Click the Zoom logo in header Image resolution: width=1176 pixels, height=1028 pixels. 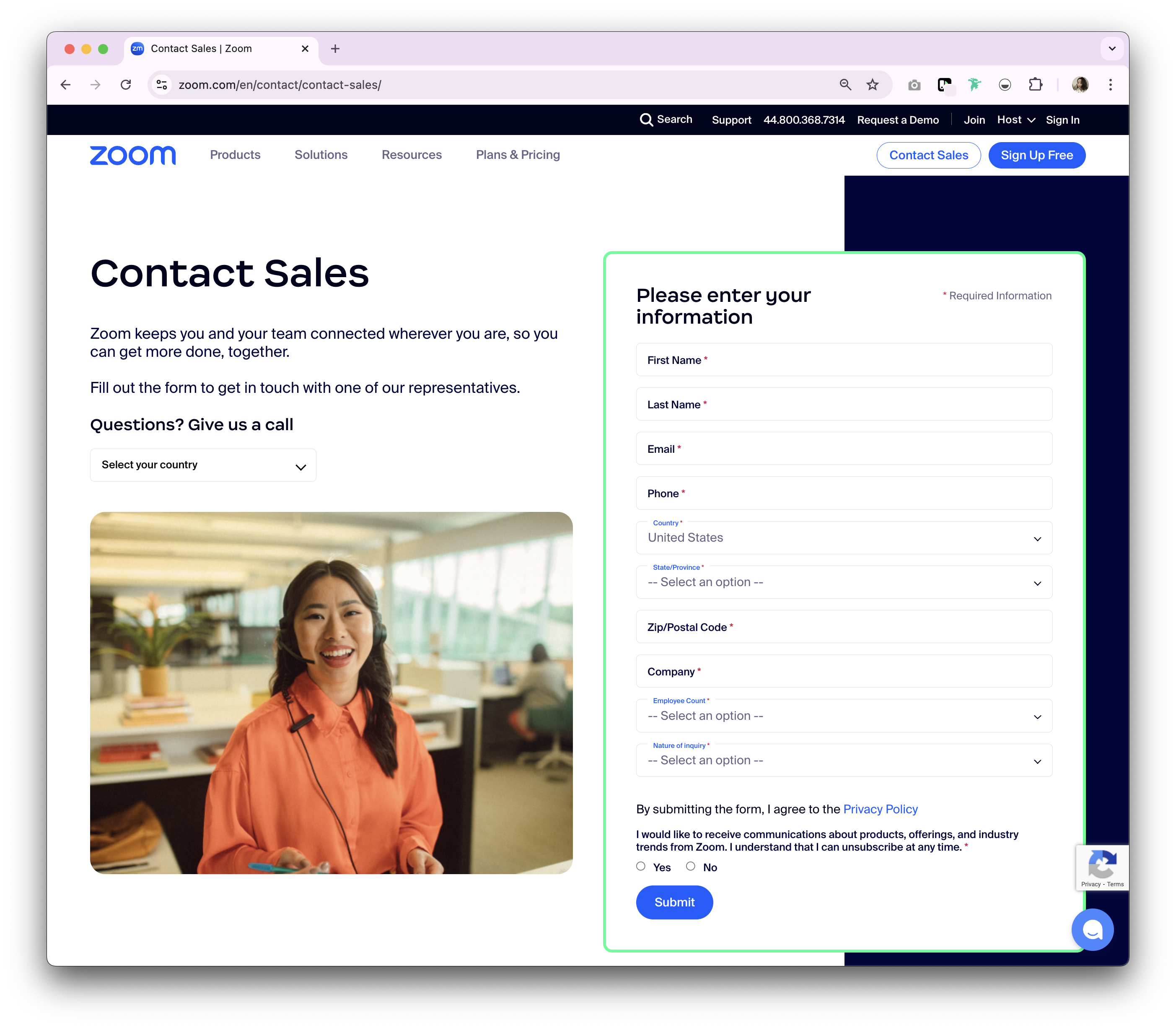(x=132, y=155)
